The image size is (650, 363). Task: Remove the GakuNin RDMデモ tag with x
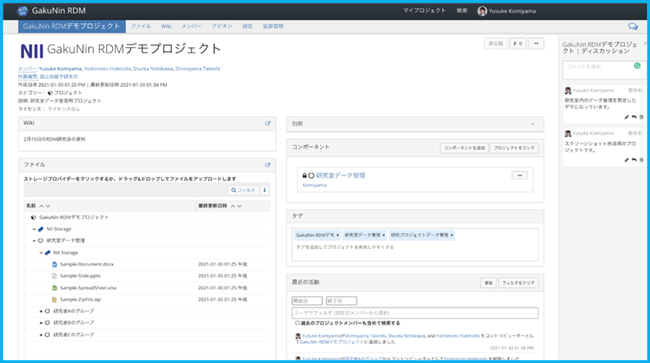coord(337,235)
